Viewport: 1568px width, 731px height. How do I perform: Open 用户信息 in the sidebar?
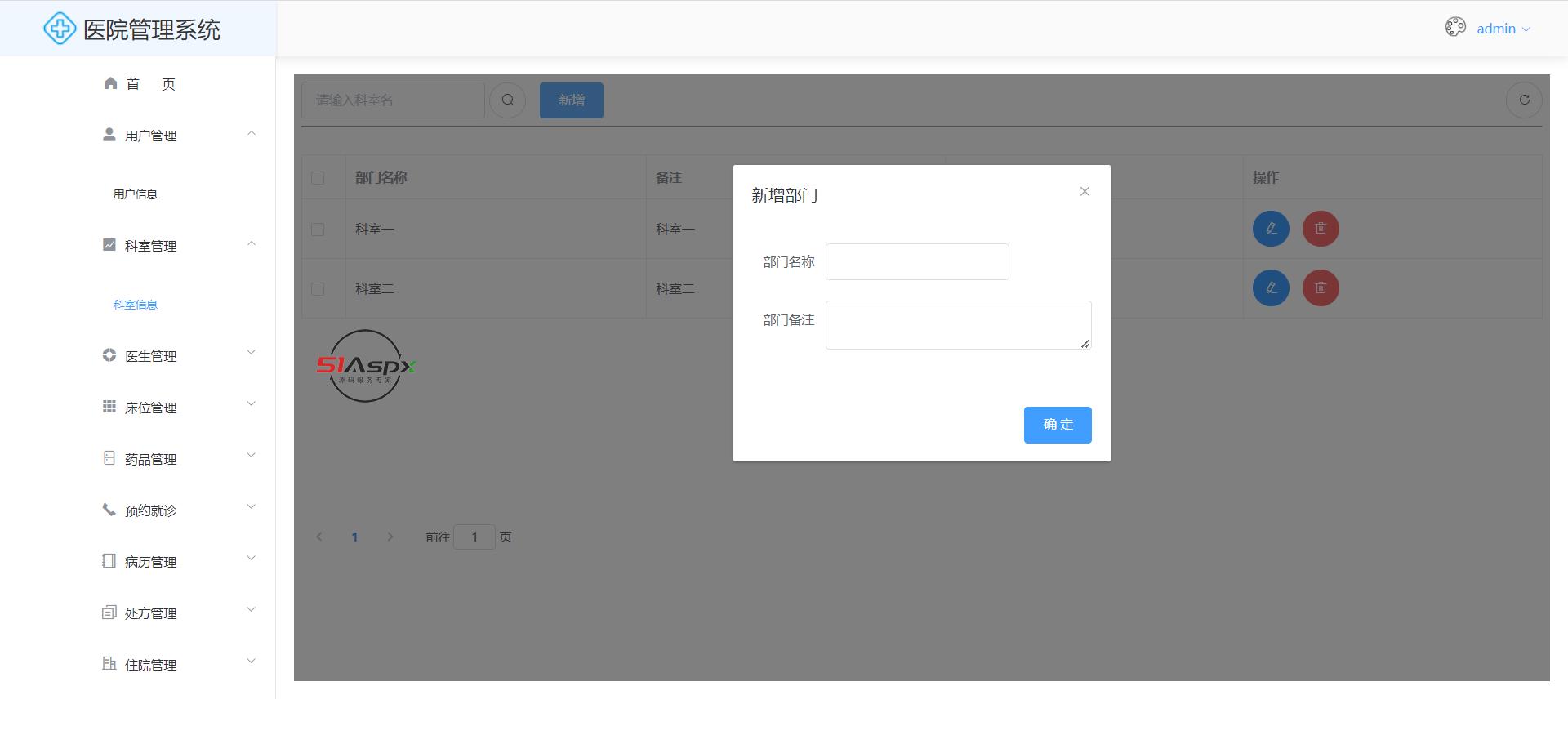coord(136,194)
